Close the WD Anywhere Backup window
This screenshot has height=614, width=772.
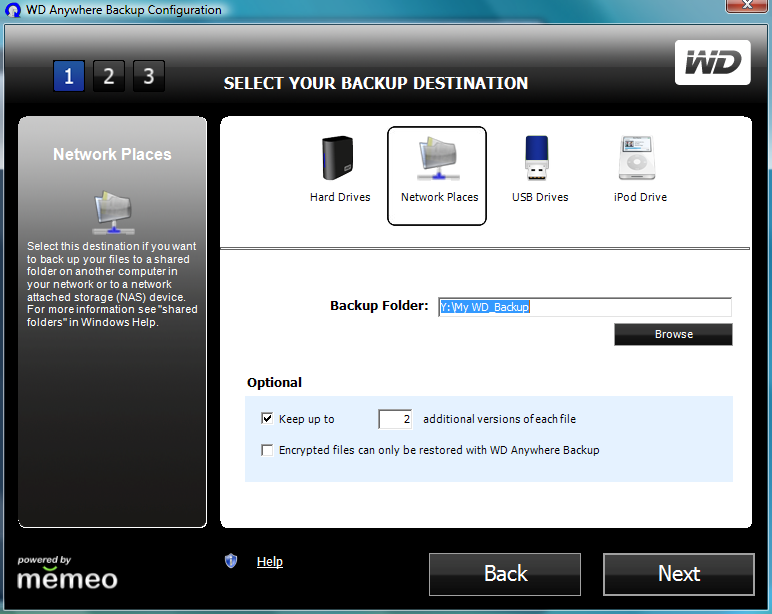click(x=747, y=4)
